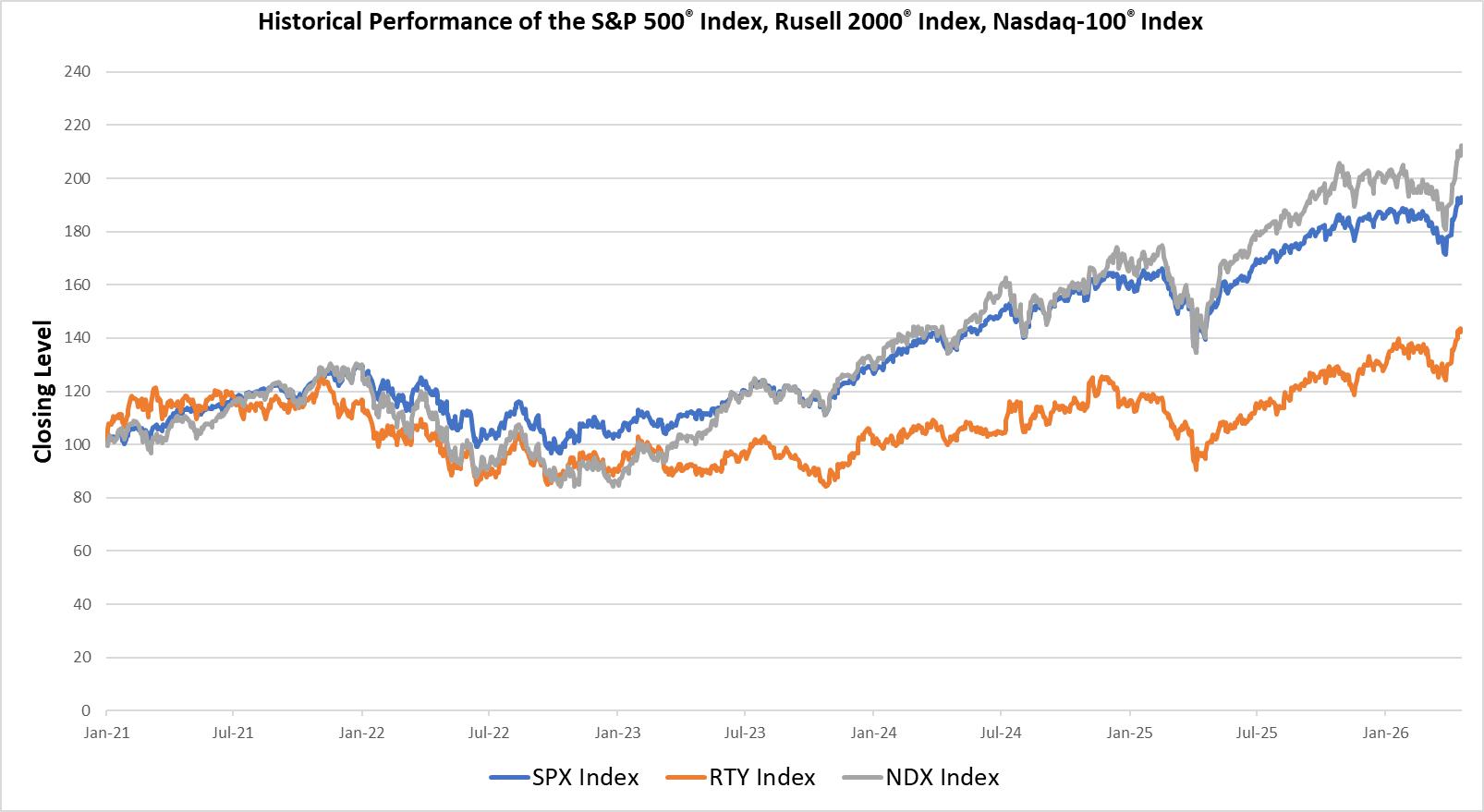Image resolution: width=1484 pixels, height=812 pixels.
Task: Click the Jul-25 x-axis label
Action: (1255, 733)
